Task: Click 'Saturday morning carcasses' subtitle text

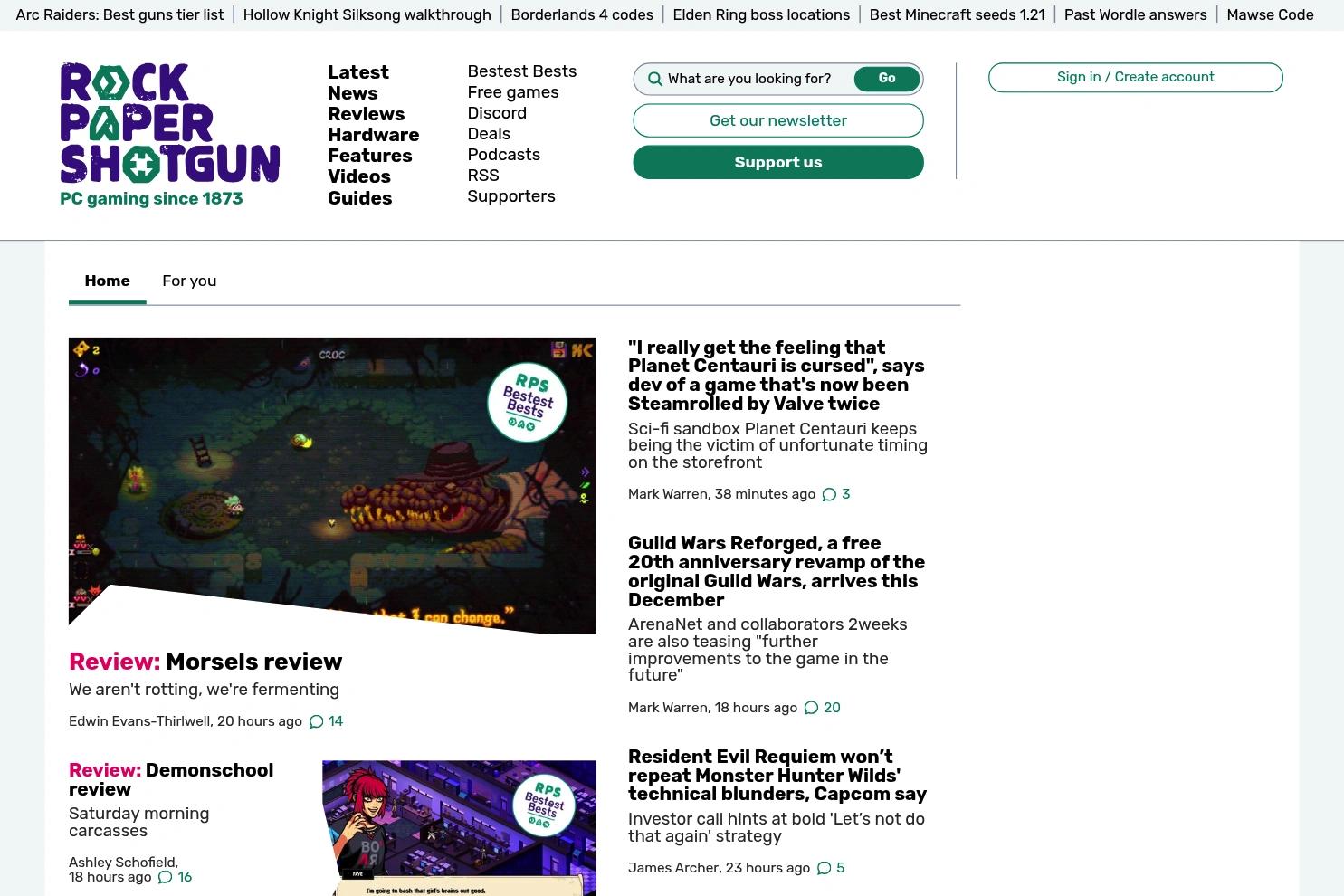Action: (139, 823)
